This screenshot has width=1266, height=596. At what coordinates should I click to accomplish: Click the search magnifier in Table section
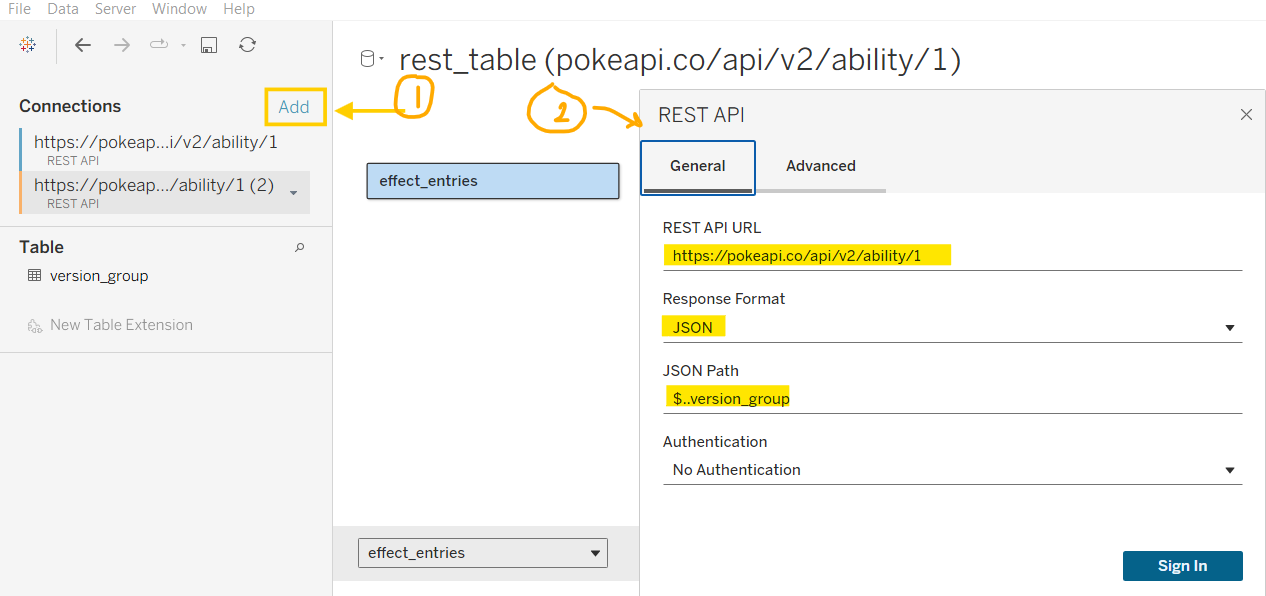click(299, 247)
